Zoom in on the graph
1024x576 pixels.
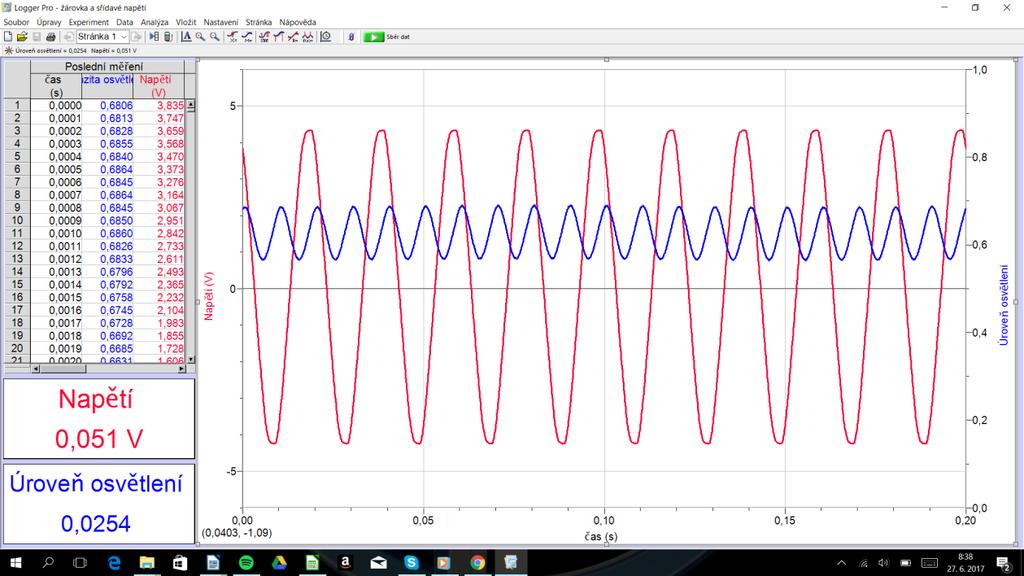pos(200,37)
